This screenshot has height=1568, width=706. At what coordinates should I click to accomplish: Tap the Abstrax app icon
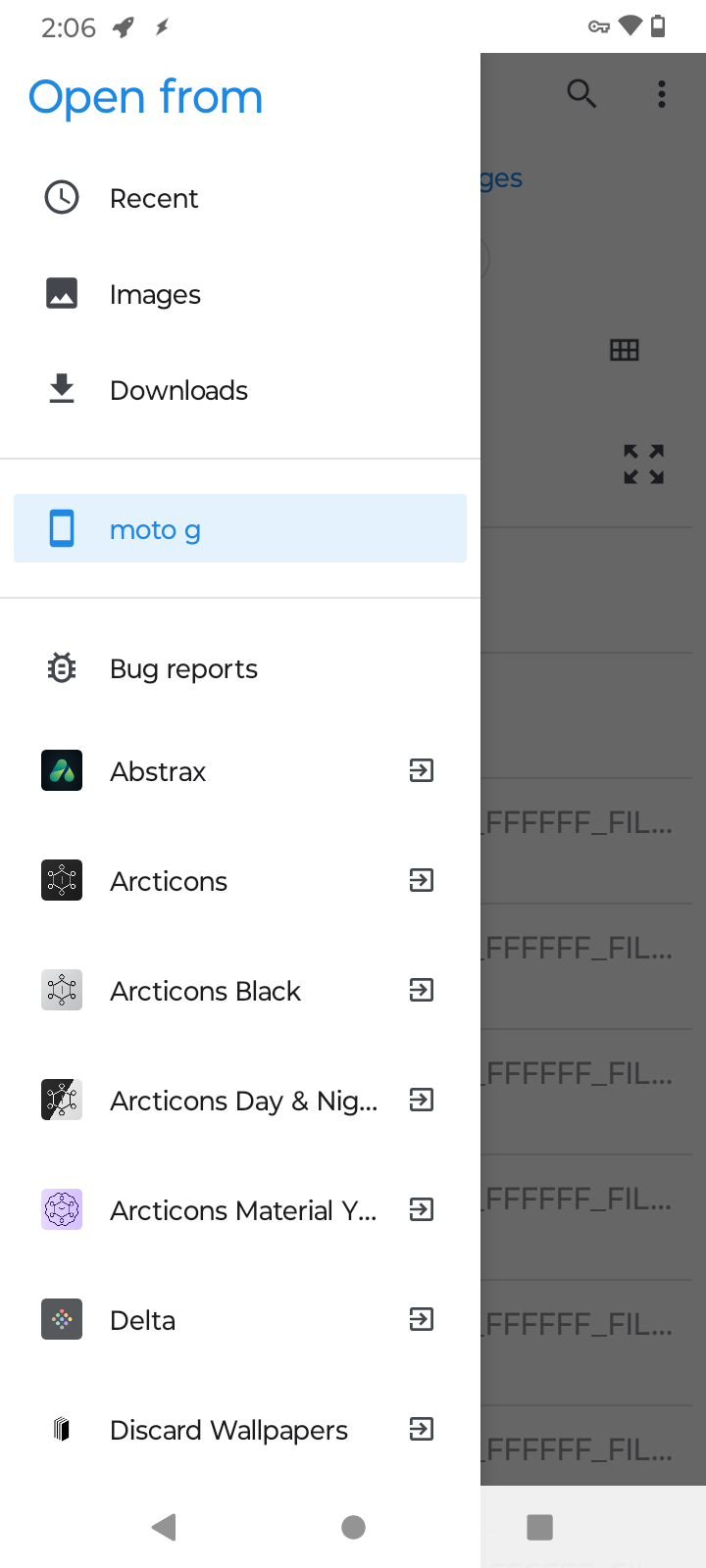coord(62,771)
